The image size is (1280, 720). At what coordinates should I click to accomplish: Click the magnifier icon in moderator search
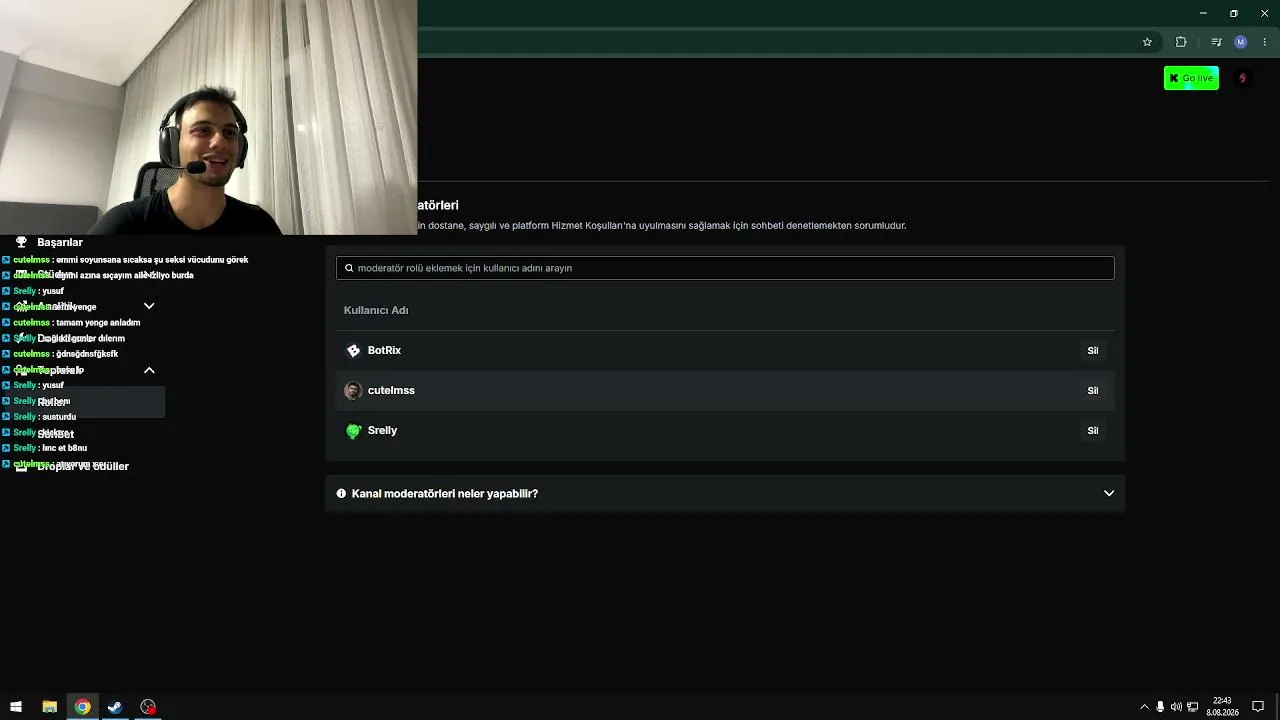(x=349, y=268)
